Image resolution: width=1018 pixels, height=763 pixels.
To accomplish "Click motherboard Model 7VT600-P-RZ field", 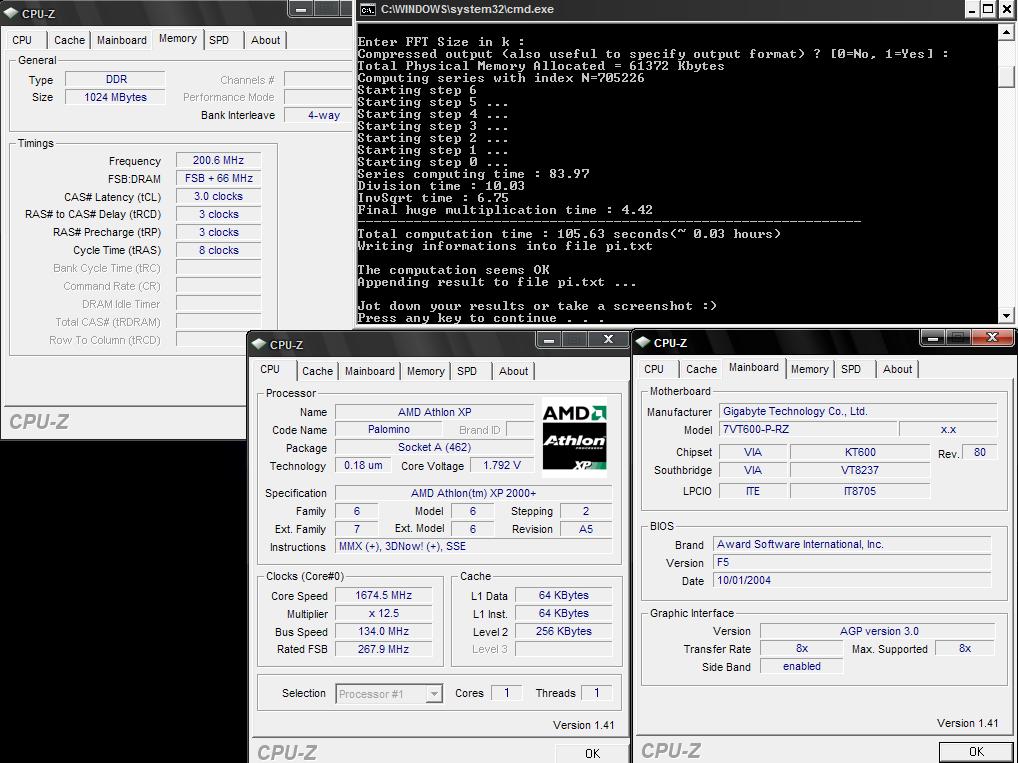I will (x=808, y=429).
